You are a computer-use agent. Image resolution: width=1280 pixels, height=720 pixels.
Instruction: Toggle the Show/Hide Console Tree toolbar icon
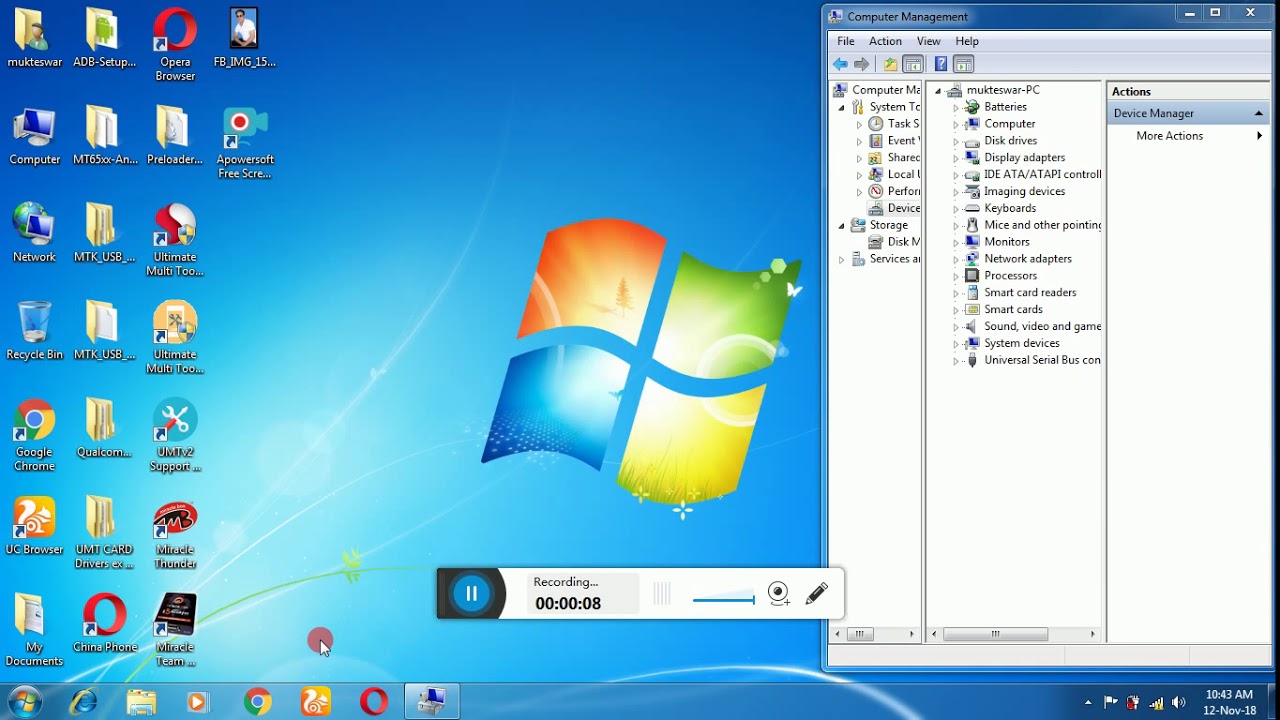(912, 64)
